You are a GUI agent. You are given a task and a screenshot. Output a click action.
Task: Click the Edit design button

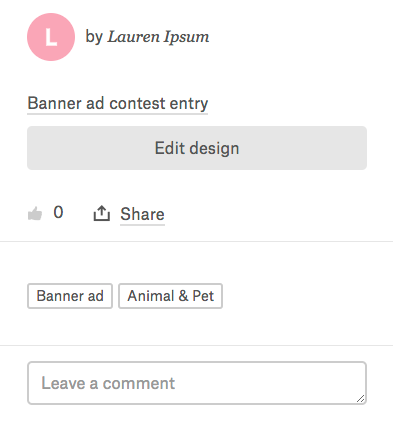click(197, 148)
